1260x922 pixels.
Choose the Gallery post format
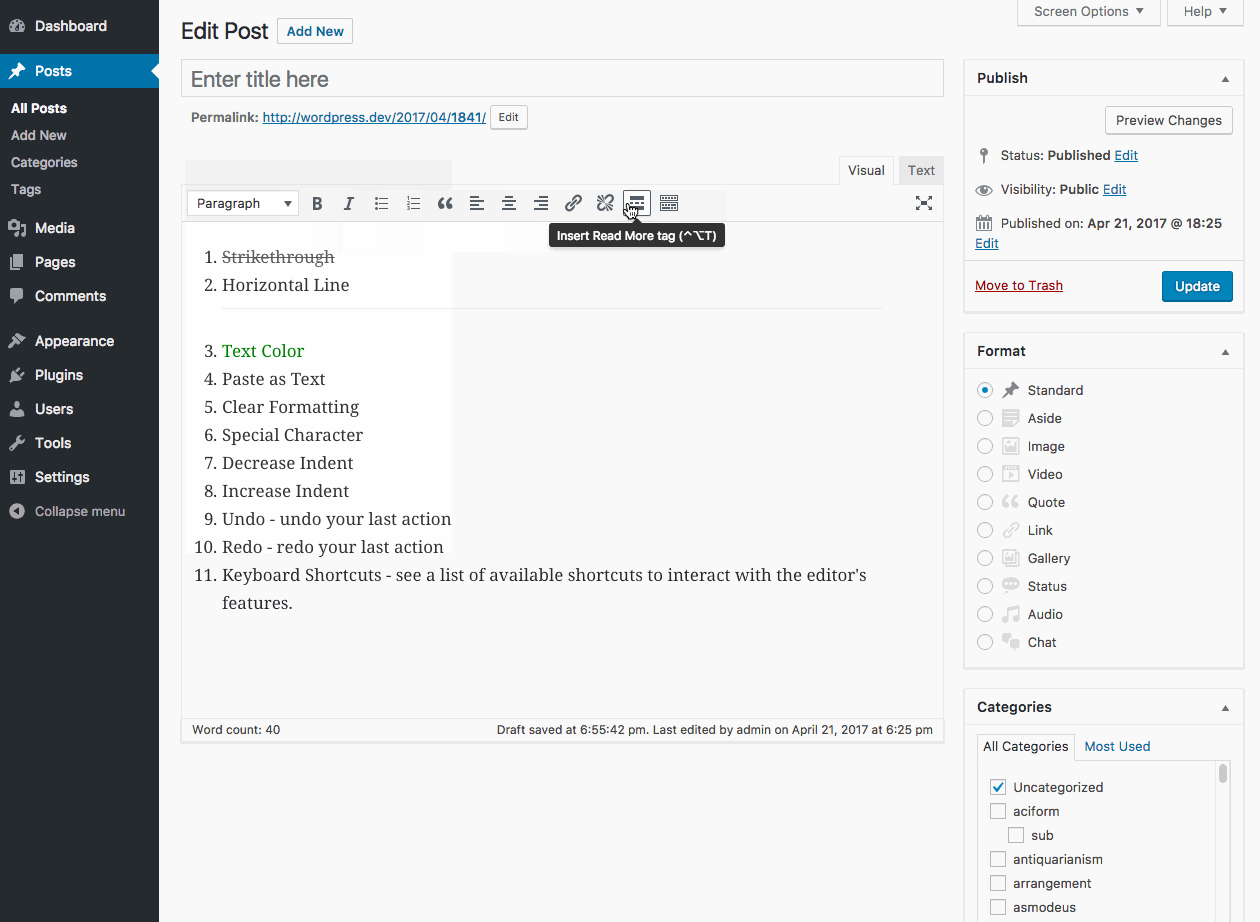pos(985,558)
